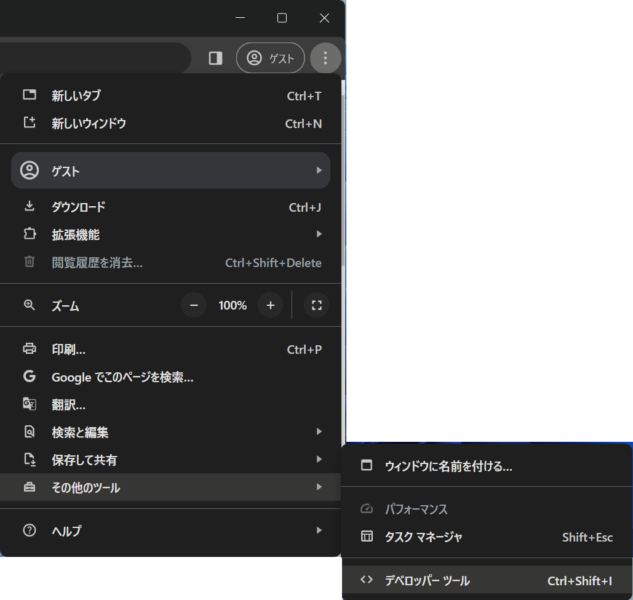Click the 拡張機能 puzzle piece icon
This screenshot has height=600, width=633.
coord(29,234)
